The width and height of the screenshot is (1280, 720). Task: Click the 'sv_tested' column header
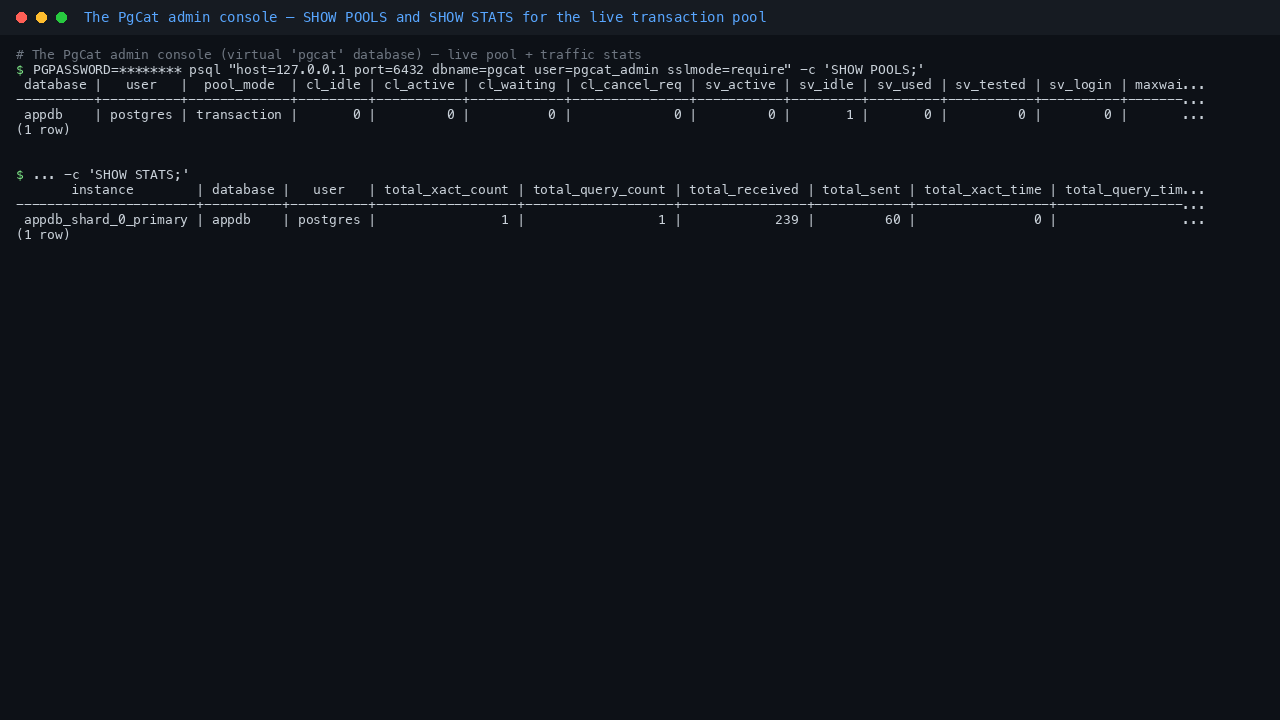point(990,84)
